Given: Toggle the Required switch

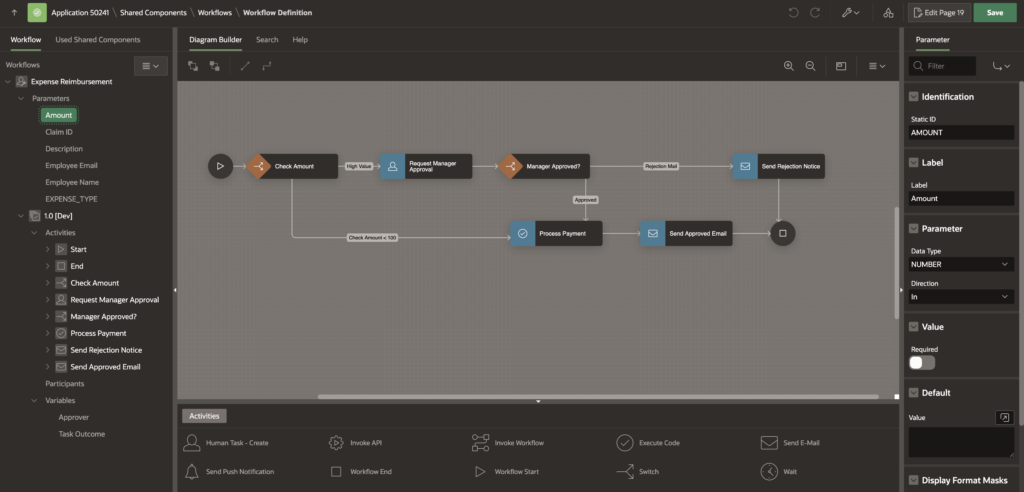Looking at the screenshot, I should (x=922, y=363).
